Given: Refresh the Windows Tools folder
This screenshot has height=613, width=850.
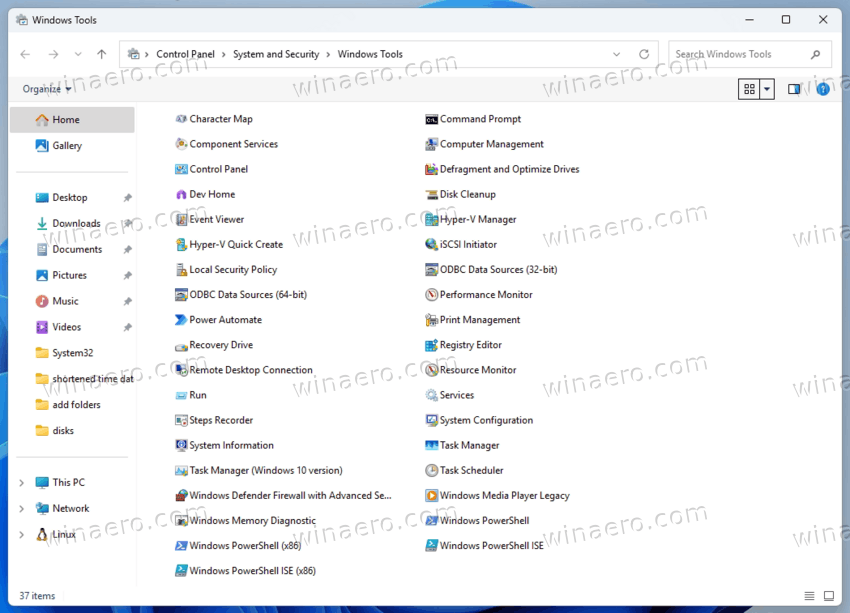Looking at the screenshot, I should pyautogui.click(x=644, y=54).
